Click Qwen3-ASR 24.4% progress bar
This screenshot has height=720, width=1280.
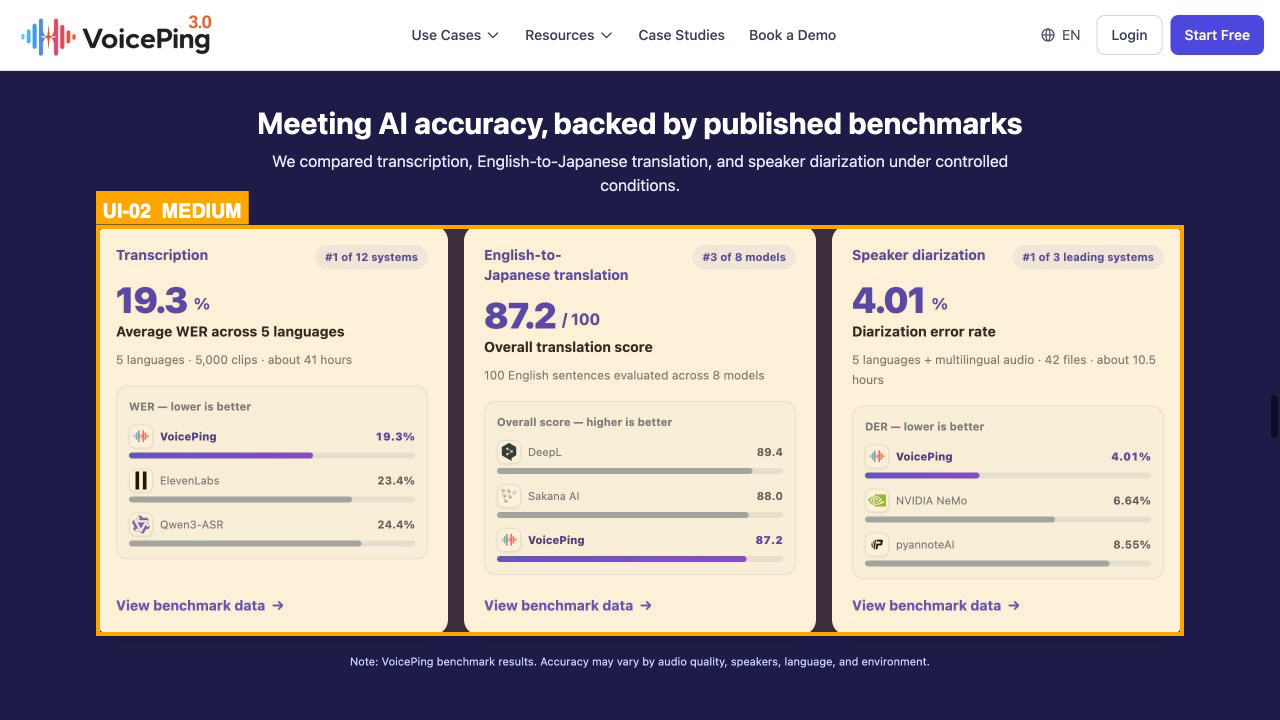coord(272,543)
